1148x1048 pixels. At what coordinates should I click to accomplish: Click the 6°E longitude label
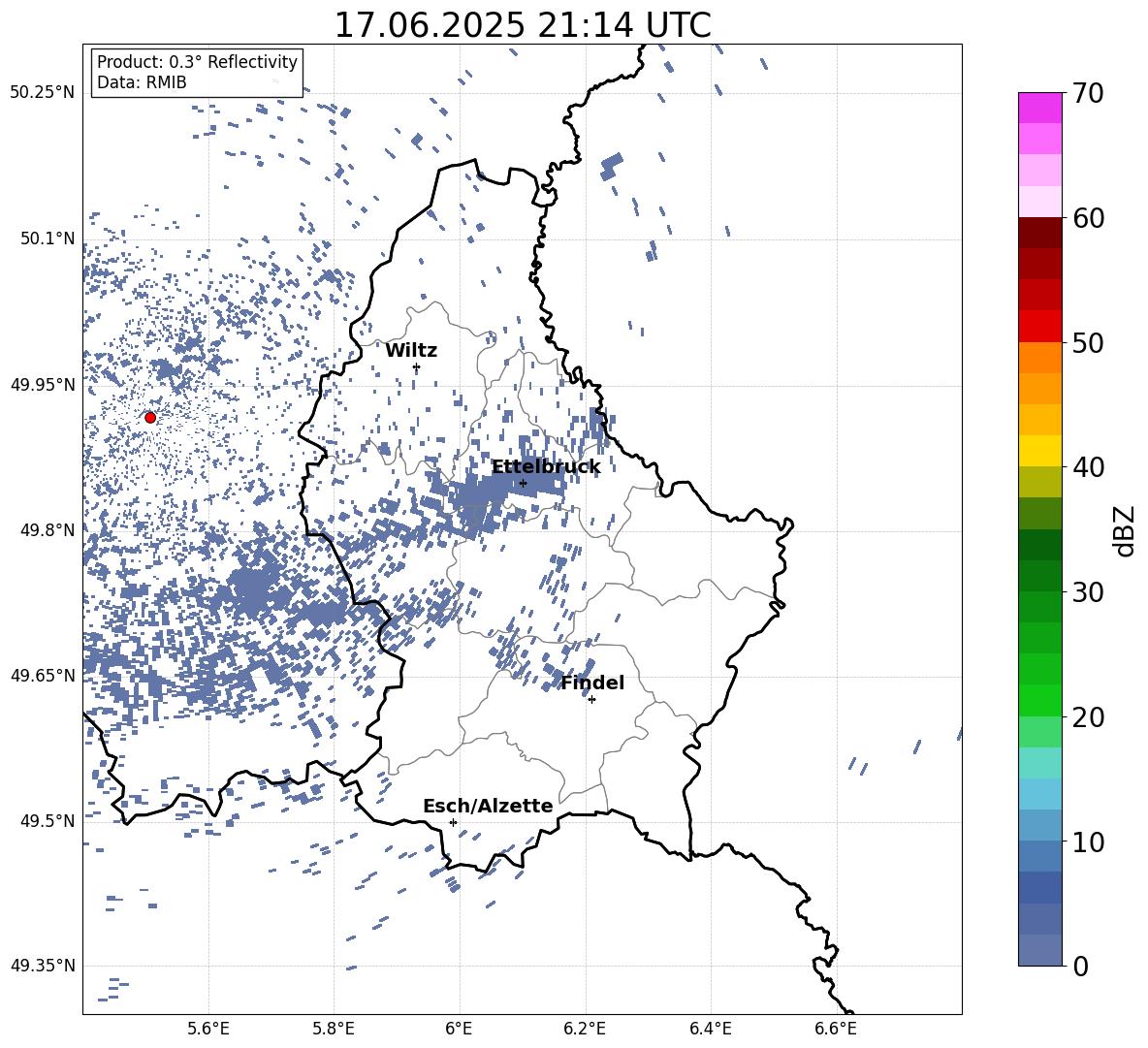tap(459, 1029)
